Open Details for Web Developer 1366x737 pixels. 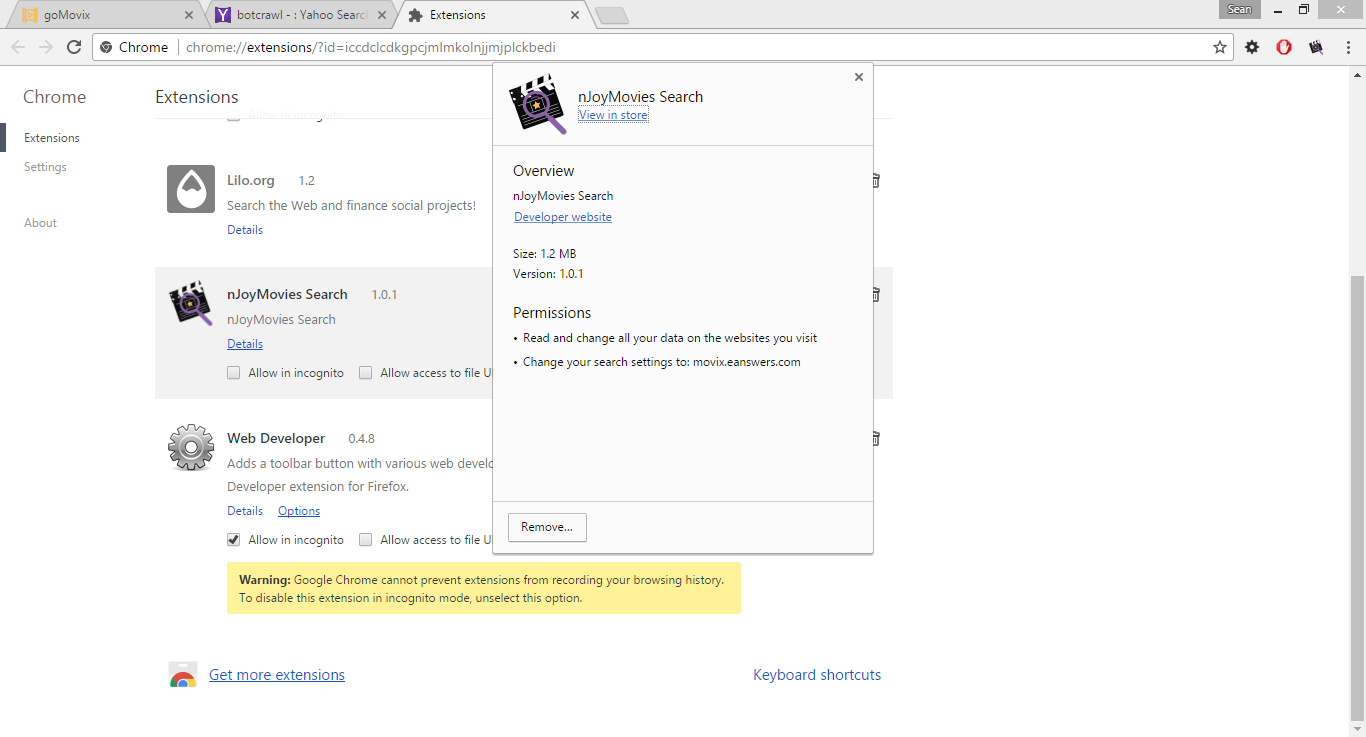(245, 511)
